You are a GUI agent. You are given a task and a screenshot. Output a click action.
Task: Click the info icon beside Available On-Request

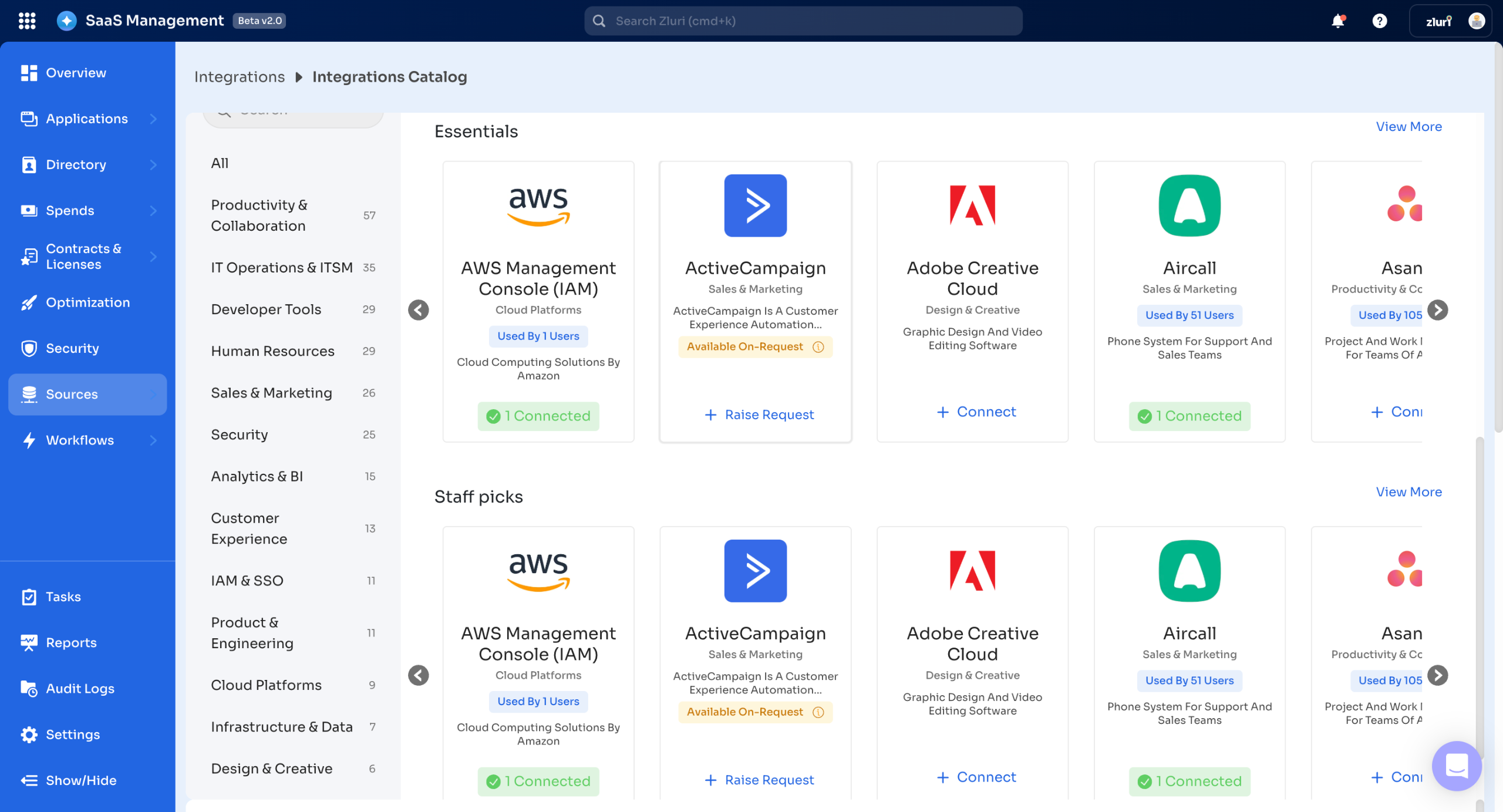pyautogui.click(x=818, y=347)
